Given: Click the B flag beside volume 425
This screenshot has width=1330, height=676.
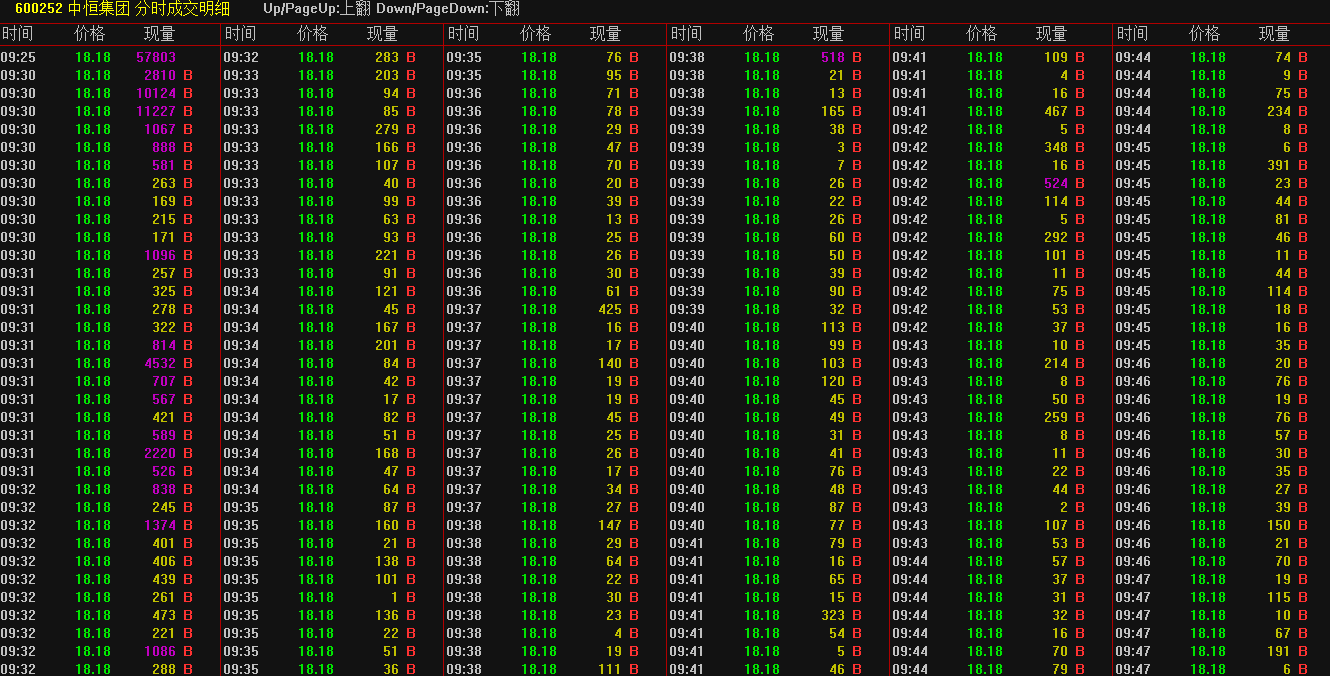Looking at the screenshot, I should [x=634, y=309].
